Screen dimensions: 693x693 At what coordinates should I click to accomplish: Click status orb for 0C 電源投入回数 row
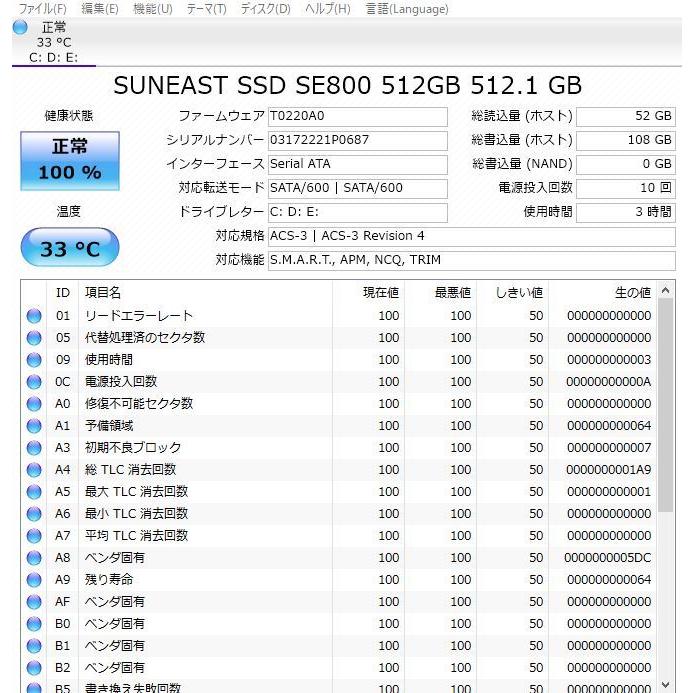point(34,381)
